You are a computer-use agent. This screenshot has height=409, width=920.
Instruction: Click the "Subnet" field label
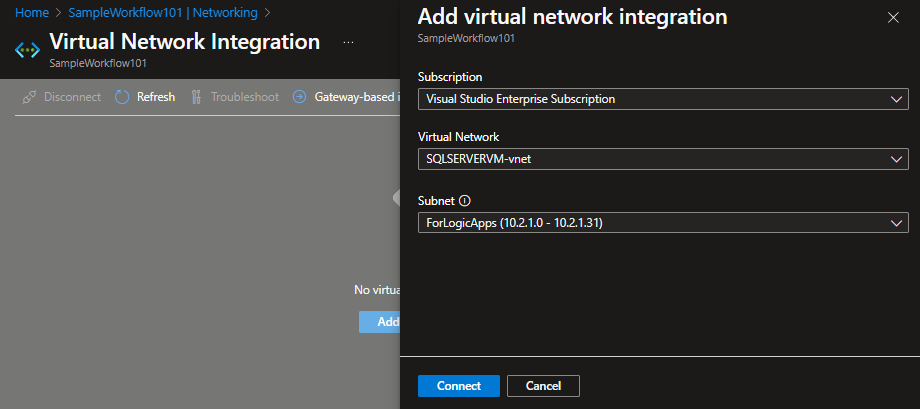436,201
